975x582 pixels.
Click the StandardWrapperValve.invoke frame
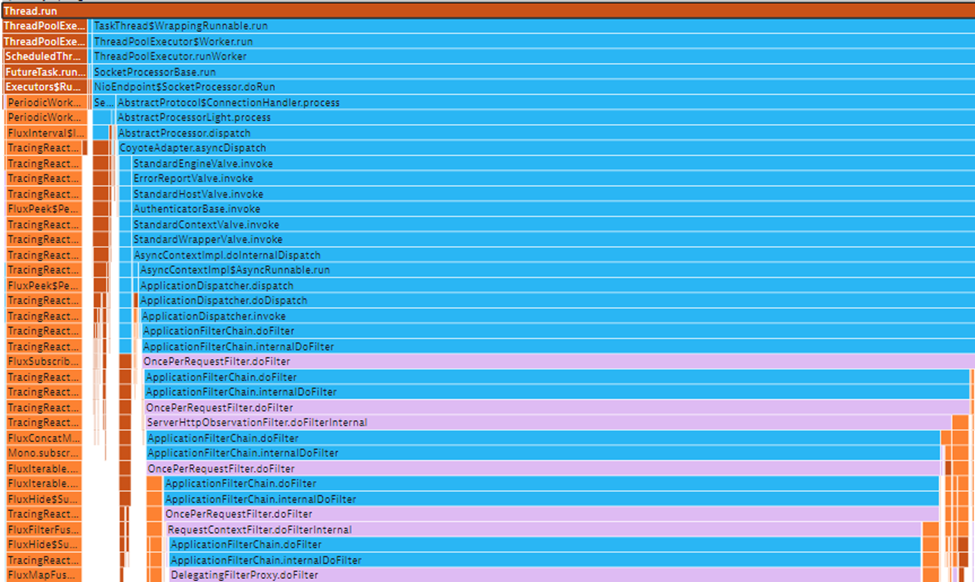pos(550,240)
